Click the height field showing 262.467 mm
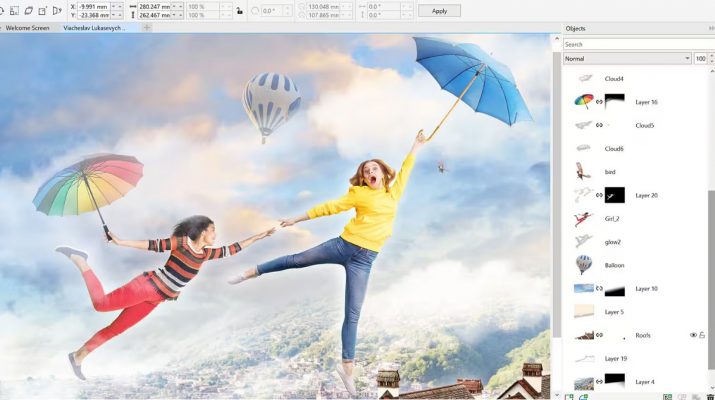715x400 pixels. [x=154, y=15]
